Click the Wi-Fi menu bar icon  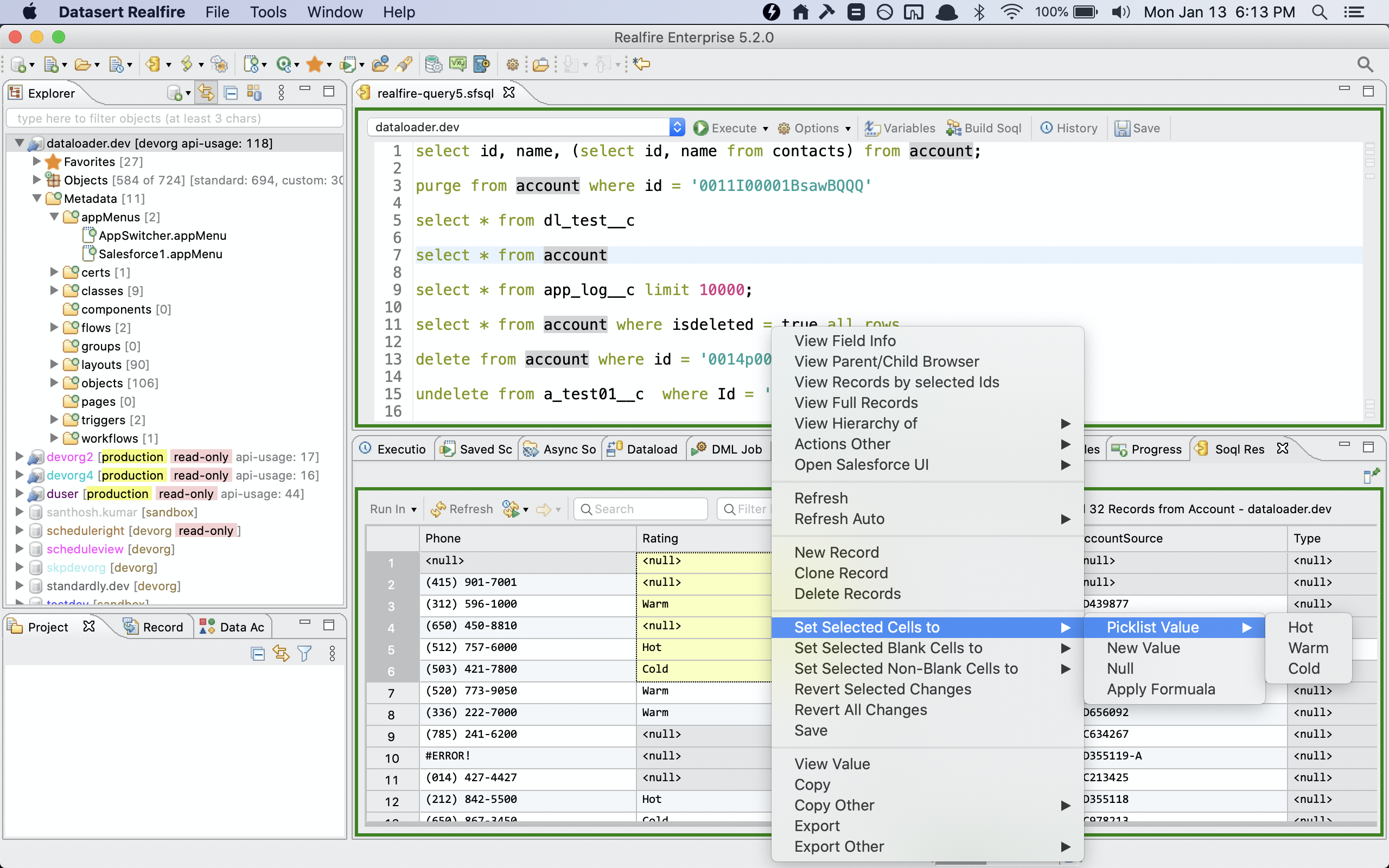pyautogui.click(x=1011, y=12)
